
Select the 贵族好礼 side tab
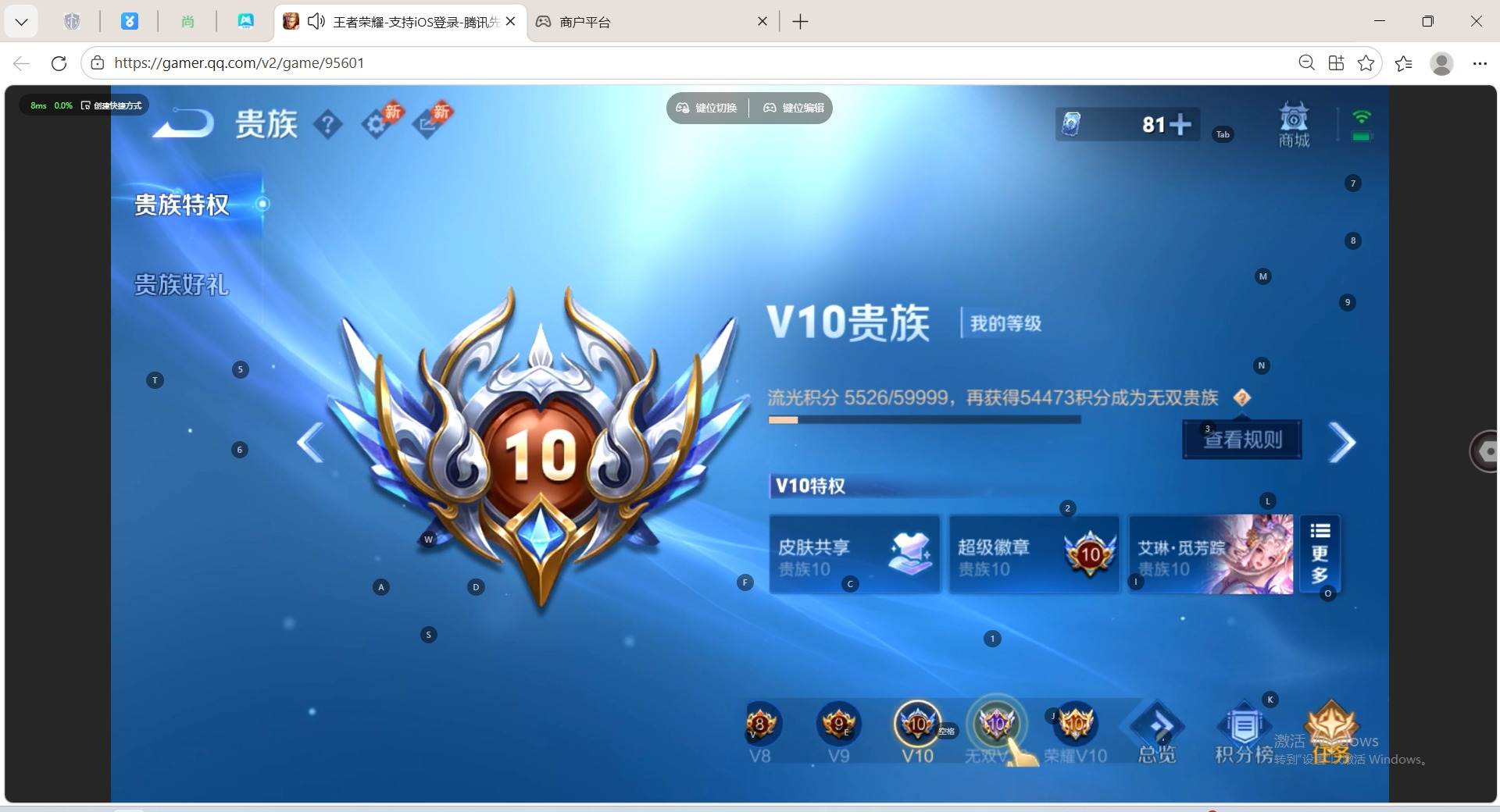pyautogui.click(x=182, y=284)
